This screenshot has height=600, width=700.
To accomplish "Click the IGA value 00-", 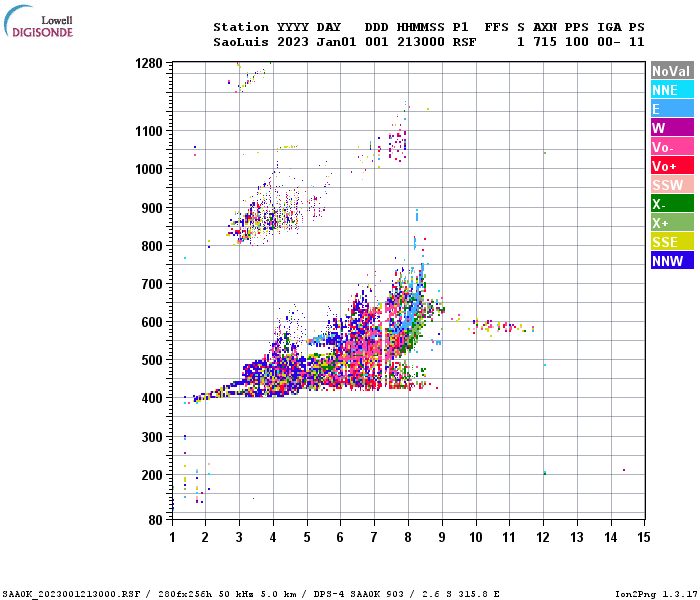I will [609, 42].
